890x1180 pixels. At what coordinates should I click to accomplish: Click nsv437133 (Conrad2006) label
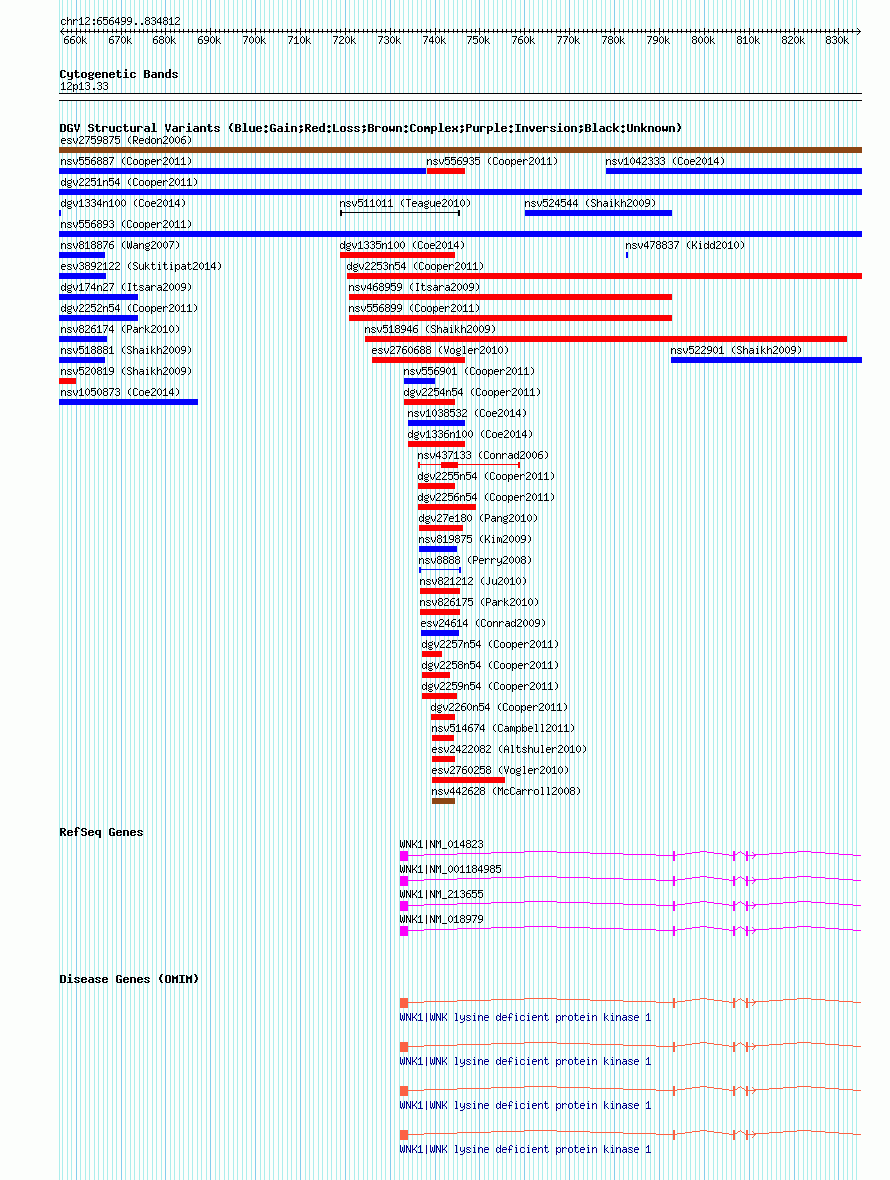click(483, 457)
